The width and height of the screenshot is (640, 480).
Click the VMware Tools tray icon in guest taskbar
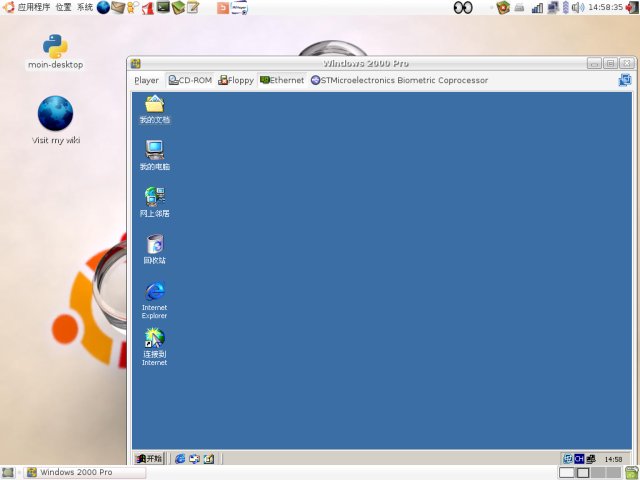pos(567,459)
